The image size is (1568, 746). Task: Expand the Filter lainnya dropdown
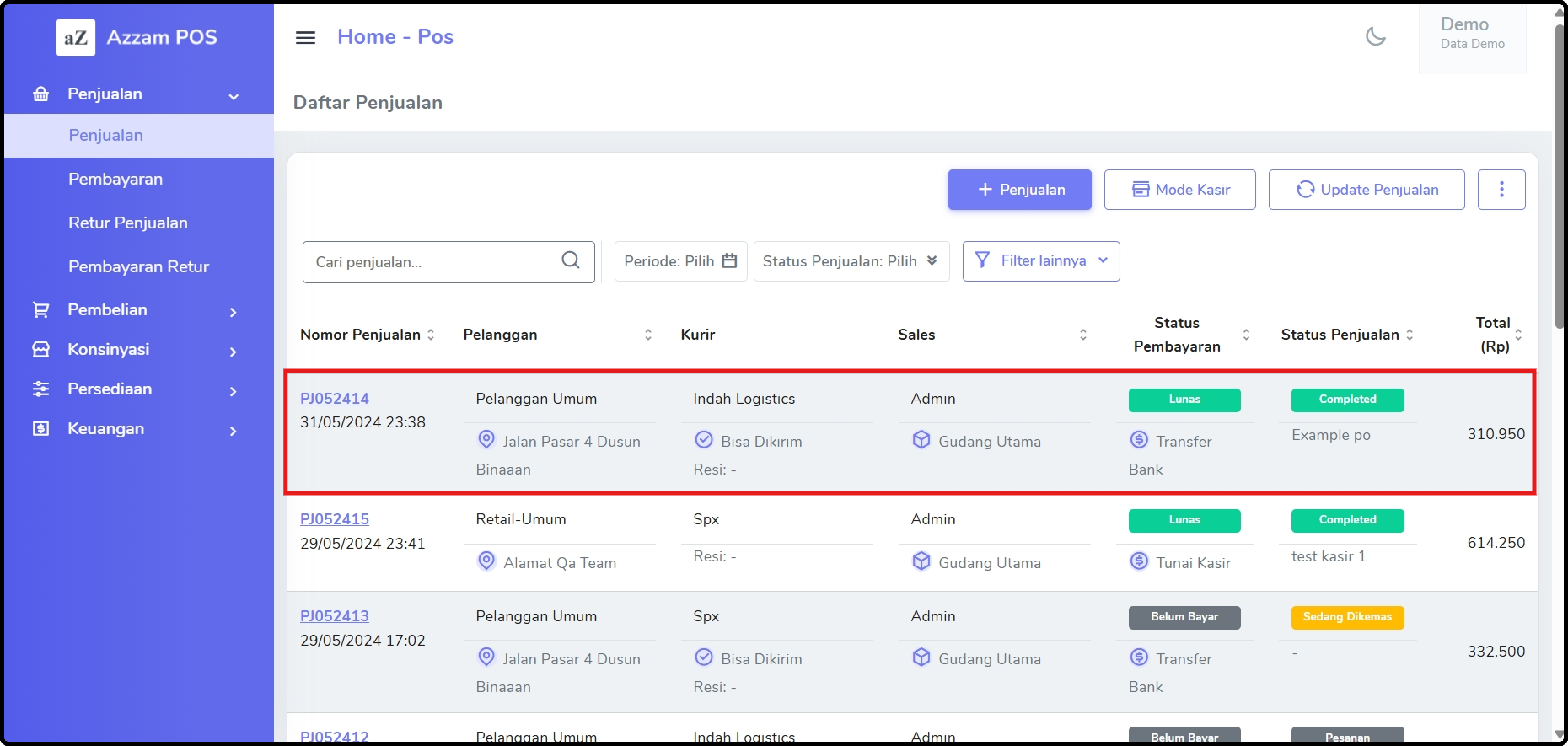(1040, 261)
